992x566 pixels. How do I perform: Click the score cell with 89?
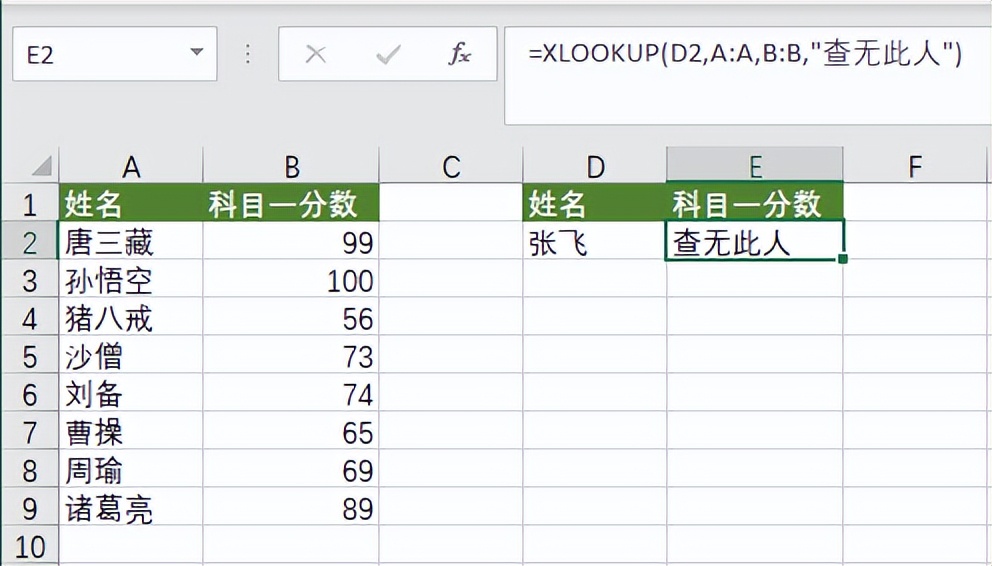click(291, 507)
